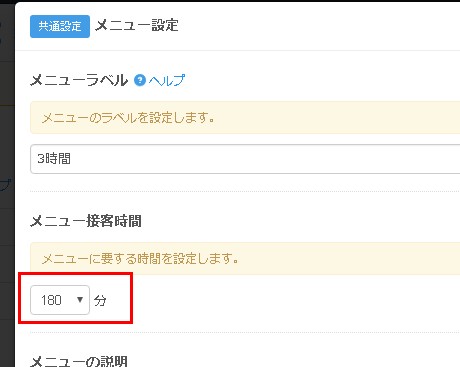Image resolution: width=460 pixels, height=367 pixels.
Task: Click the メニュー設定 dialog title text
Action: [137, 25]
